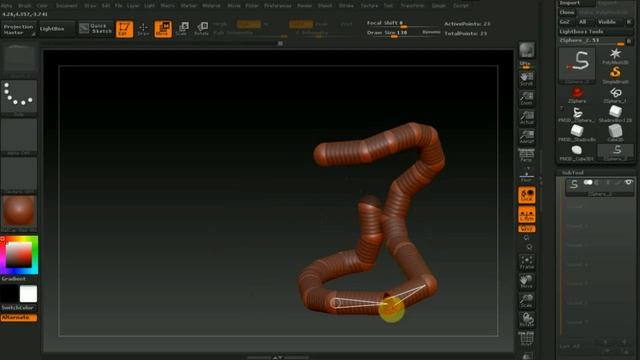Open the Texture menu
The width and height of the screenshot is (640, 360).
369,6
